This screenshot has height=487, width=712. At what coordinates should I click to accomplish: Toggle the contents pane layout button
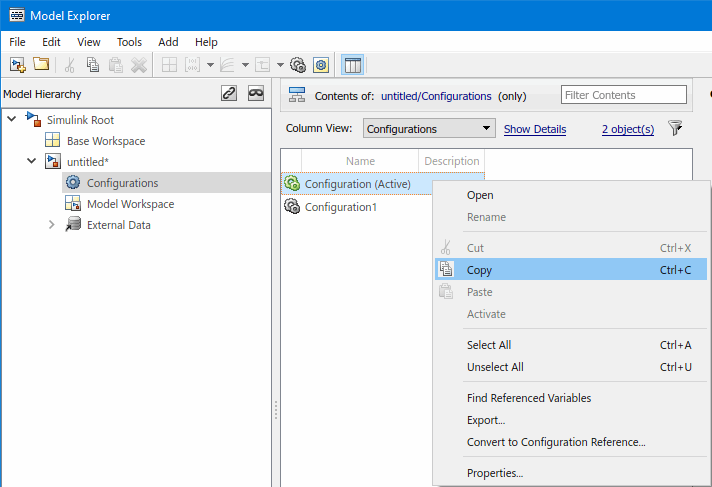tap(352, 64)
